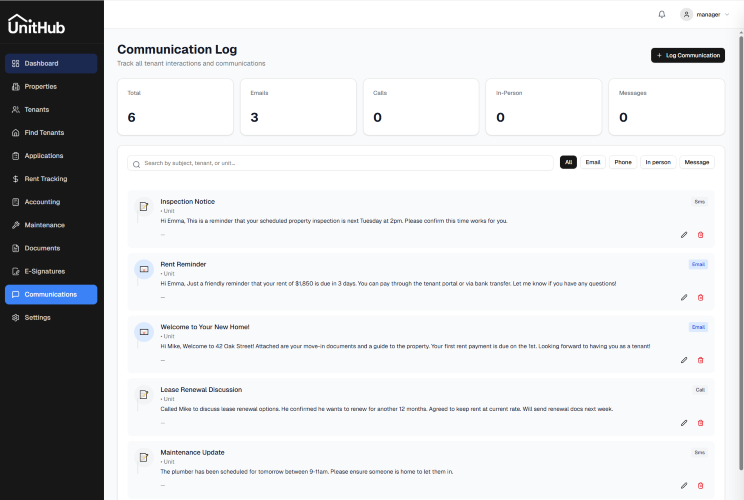
Task: Edit the Welcome to Your New Home entry
Action: pyautogui.click(x=684, y=360)
